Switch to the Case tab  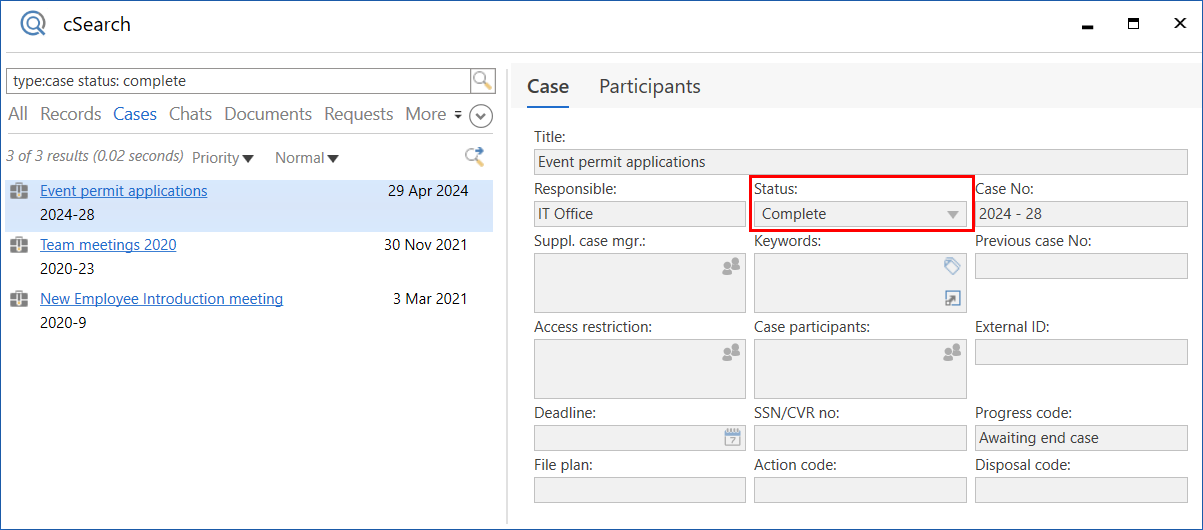pyautogui.click(x=548, y=87)
